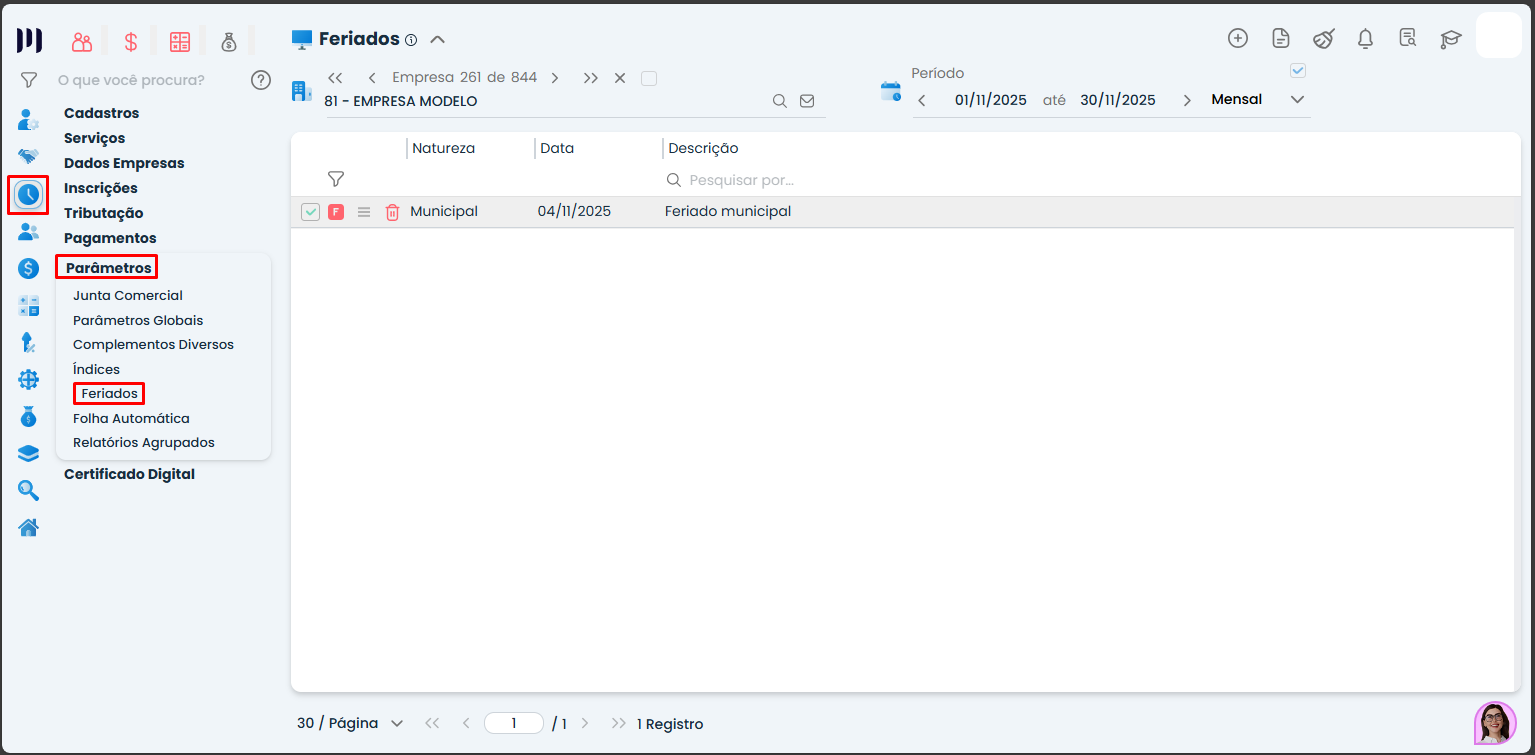Image resolution: width=1535 pixels, height=755 pixels.
Task: Collapse the Feriados title chevron
Action: pyautogui.click(x=437, y=40)
